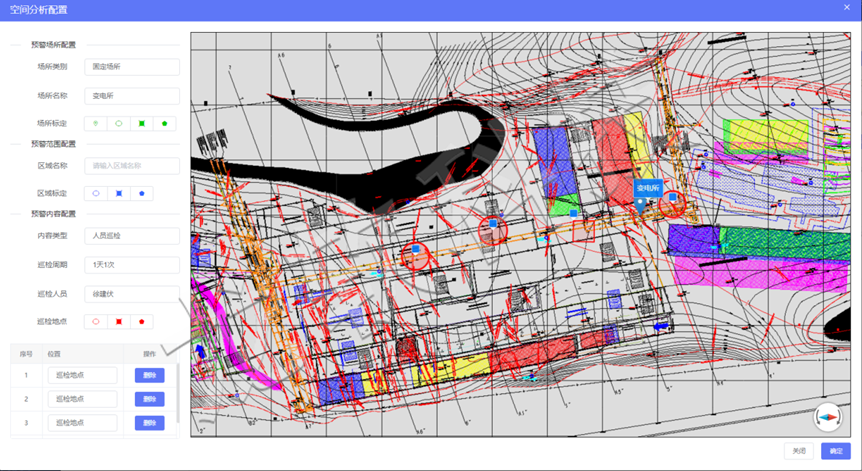
Task: Click the map compass rotation control
Action: coord(829,417)
